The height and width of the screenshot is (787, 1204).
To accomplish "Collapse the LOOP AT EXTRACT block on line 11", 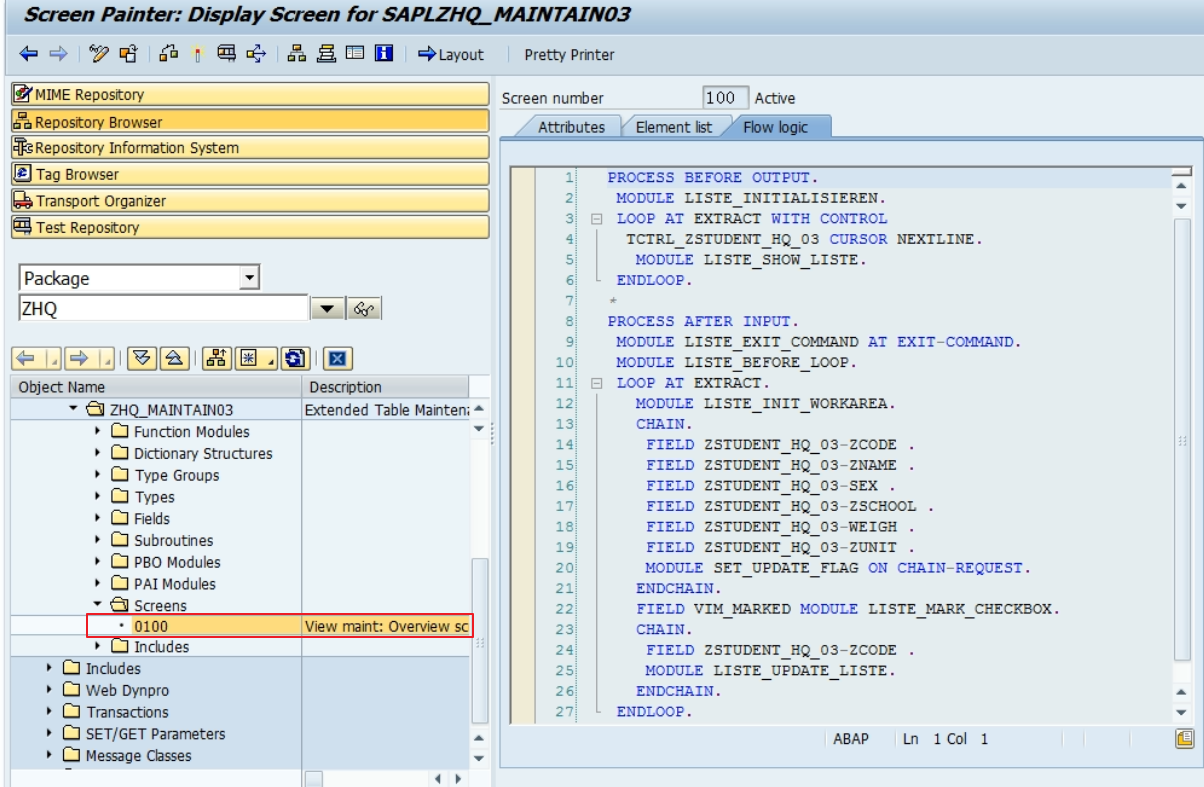I will (597, 383).
